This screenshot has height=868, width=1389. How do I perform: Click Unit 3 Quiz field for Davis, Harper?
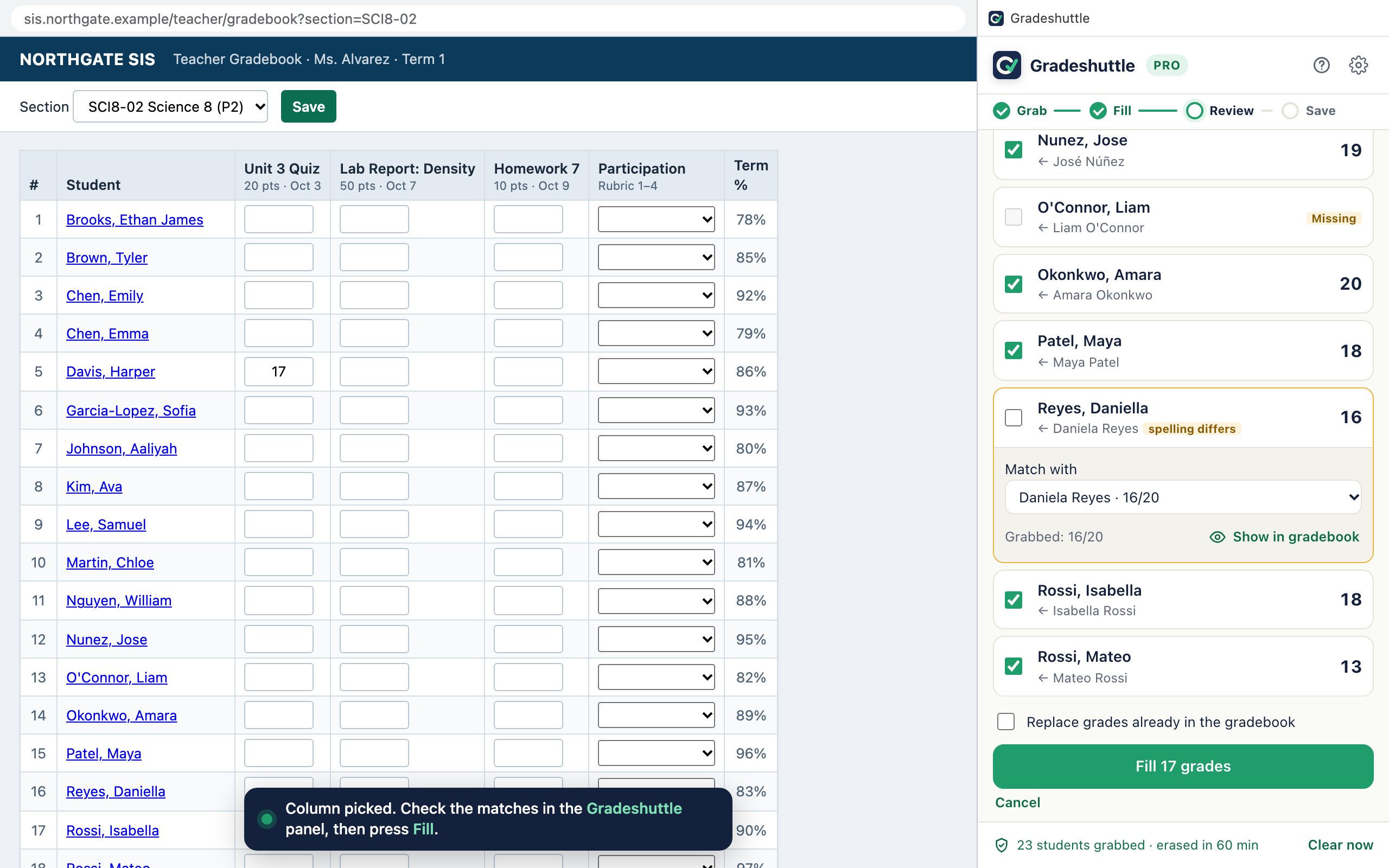[278, 372]
